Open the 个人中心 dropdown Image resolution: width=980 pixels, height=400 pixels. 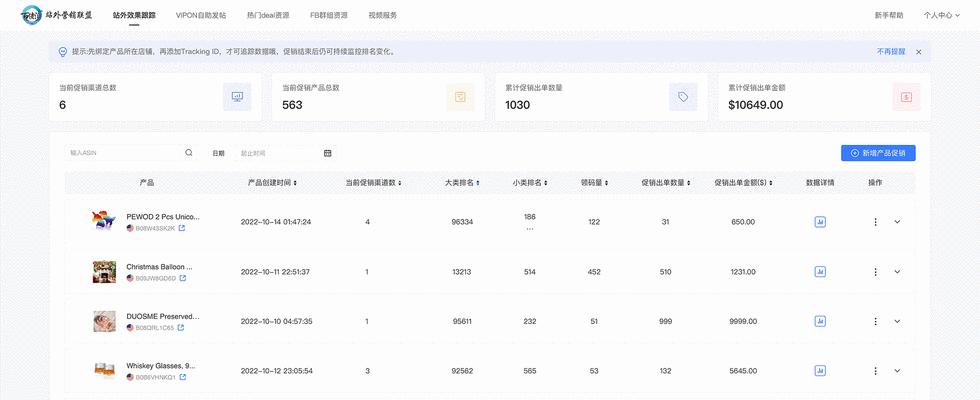point(941,15)
